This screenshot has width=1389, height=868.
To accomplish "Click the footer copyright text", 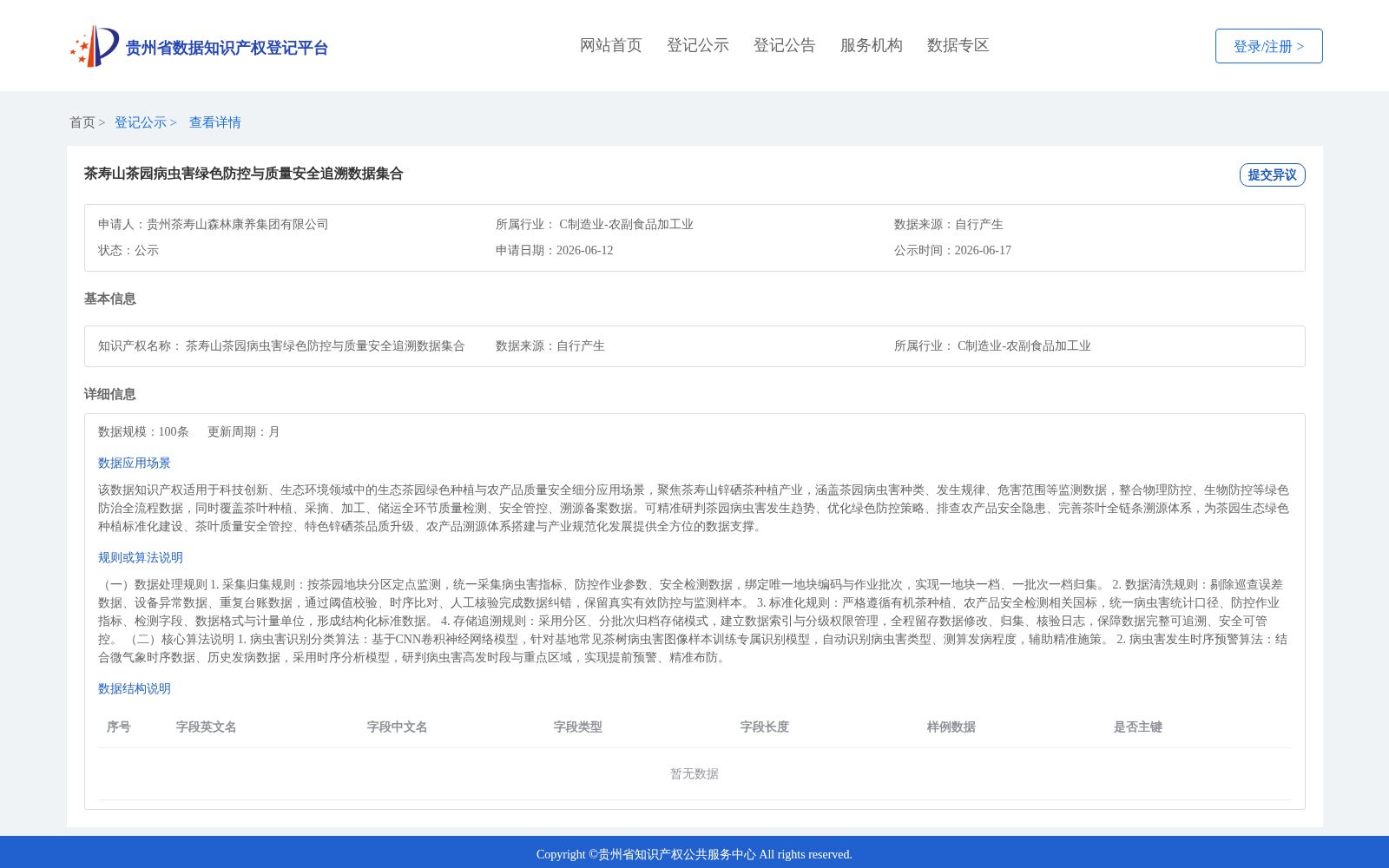I will tap(694, 854).
